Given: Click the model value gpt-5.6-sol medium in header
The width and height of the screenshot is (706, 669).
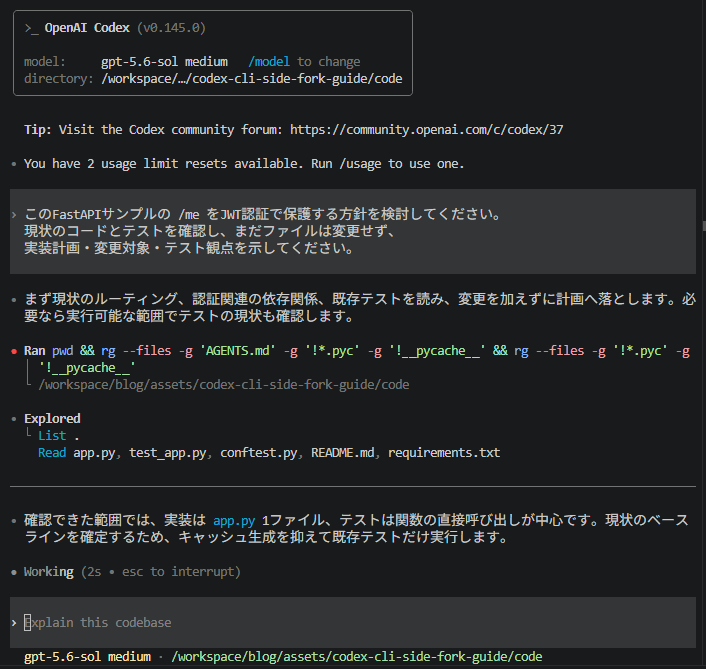Looking at the screenshot, I should 164,62.
